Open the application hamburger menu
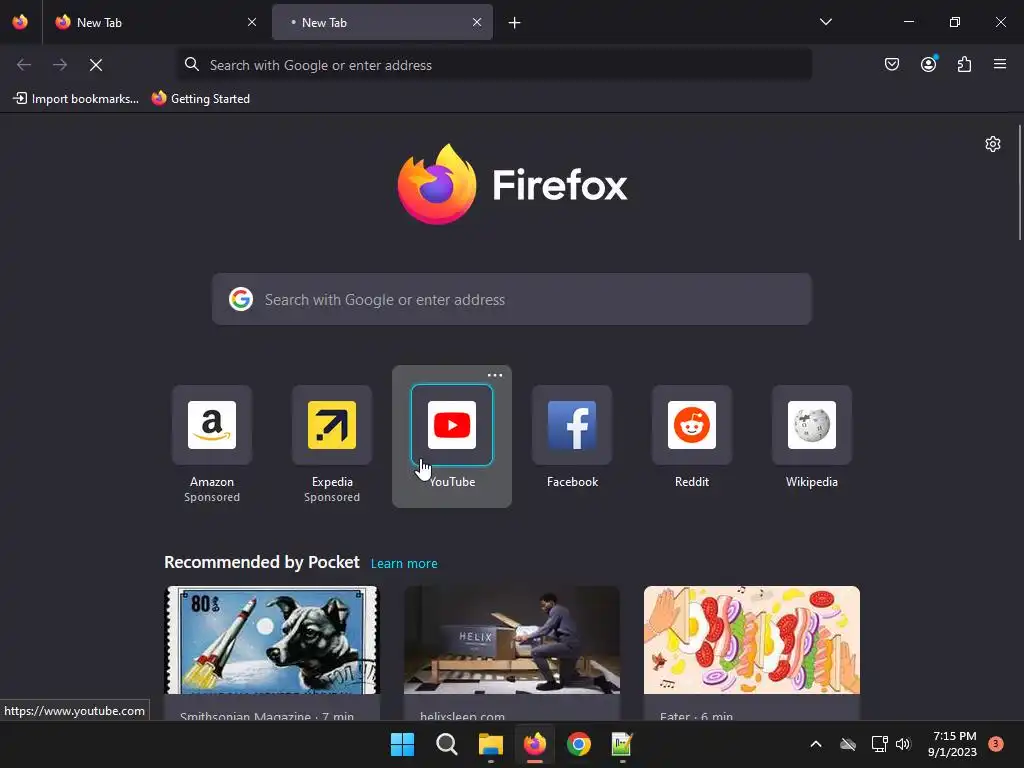The width and height of the screenshot is (1024, 768). click(x=1000, y=64)
